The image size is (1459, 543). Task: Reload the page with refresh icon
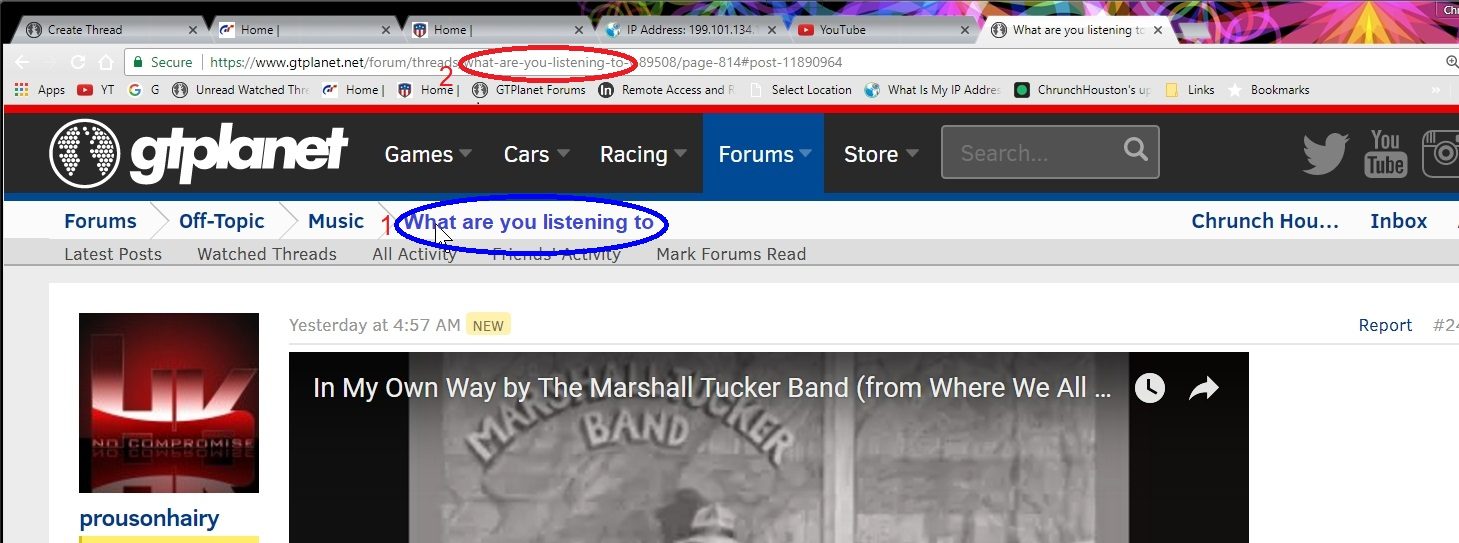pos(78,62)
